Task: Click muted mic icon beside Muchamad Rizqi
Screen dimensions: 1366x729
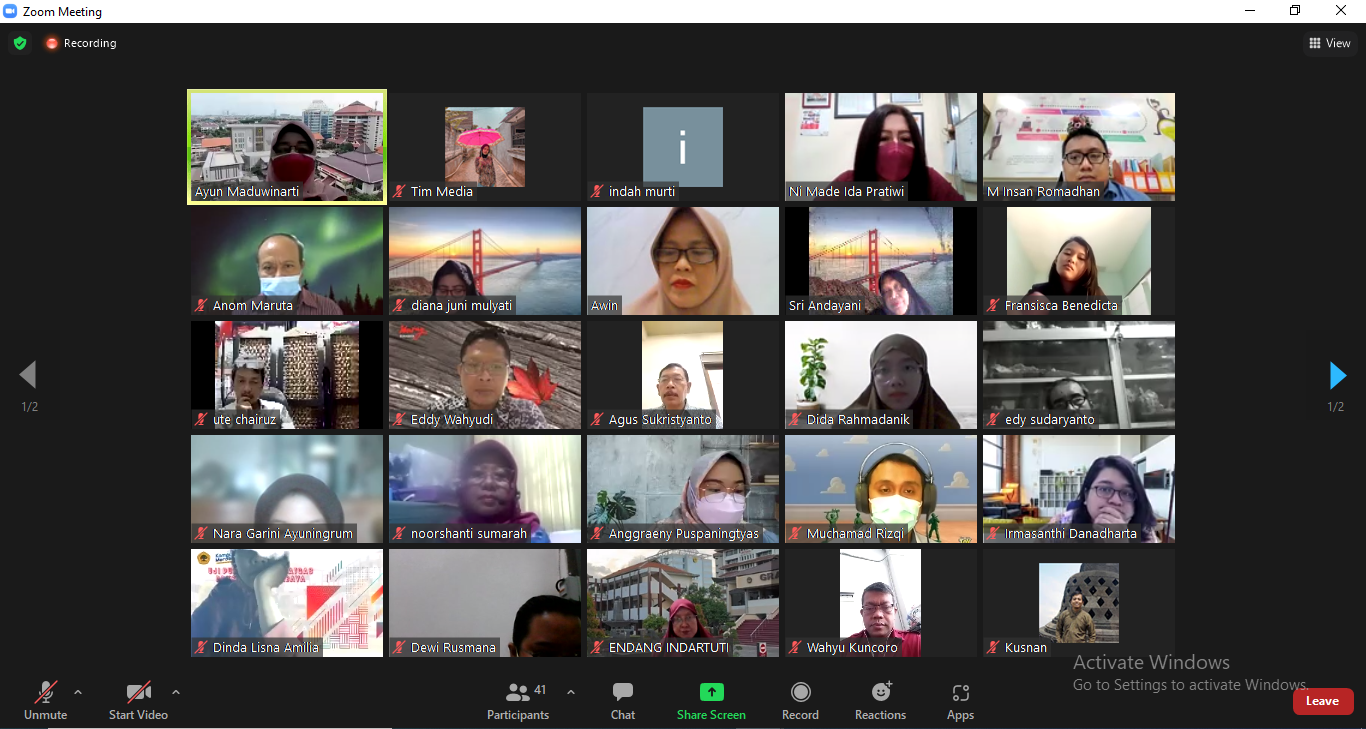Action: pos(796,533)
